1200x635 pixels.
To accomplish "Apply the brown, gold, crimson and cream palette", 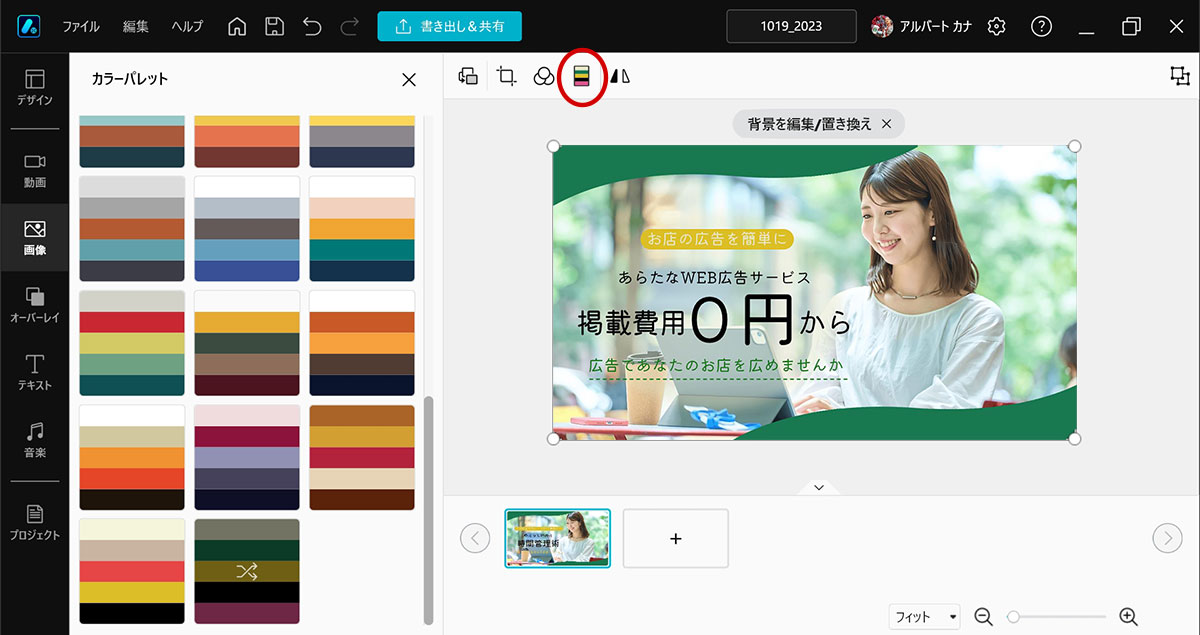I will pos(362,457).
